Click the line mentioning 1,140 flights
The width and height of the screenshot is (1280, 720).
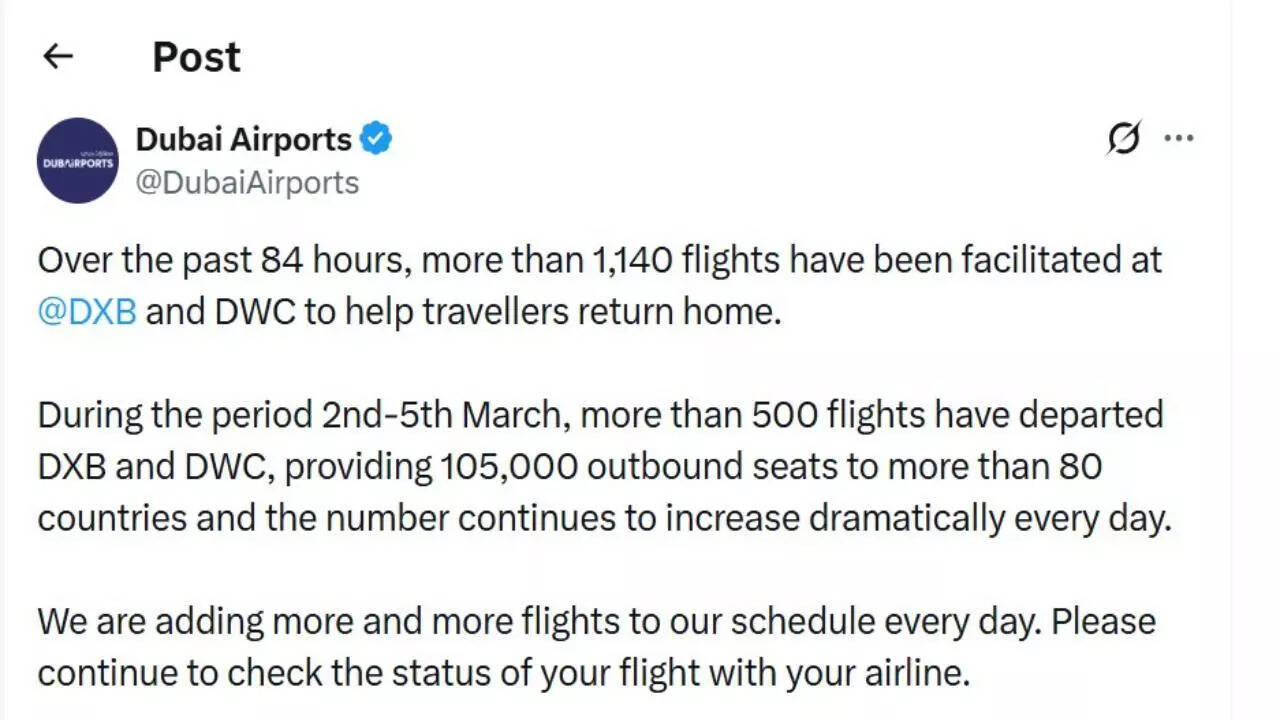pyautogui.click(x=600, y=260)
